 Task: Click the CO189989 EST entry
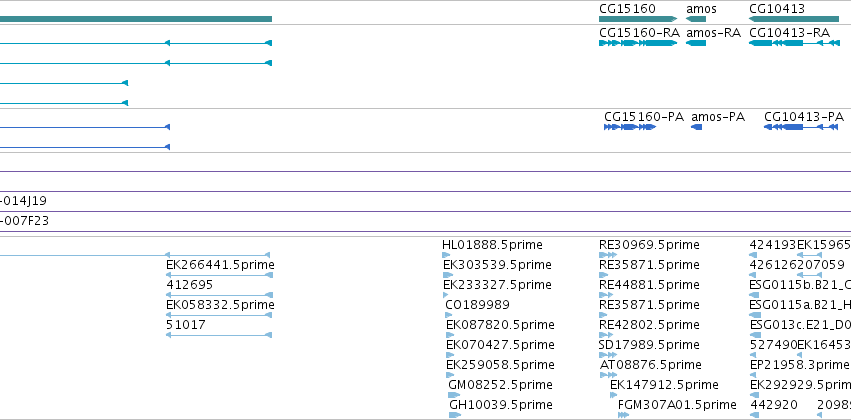477,304
